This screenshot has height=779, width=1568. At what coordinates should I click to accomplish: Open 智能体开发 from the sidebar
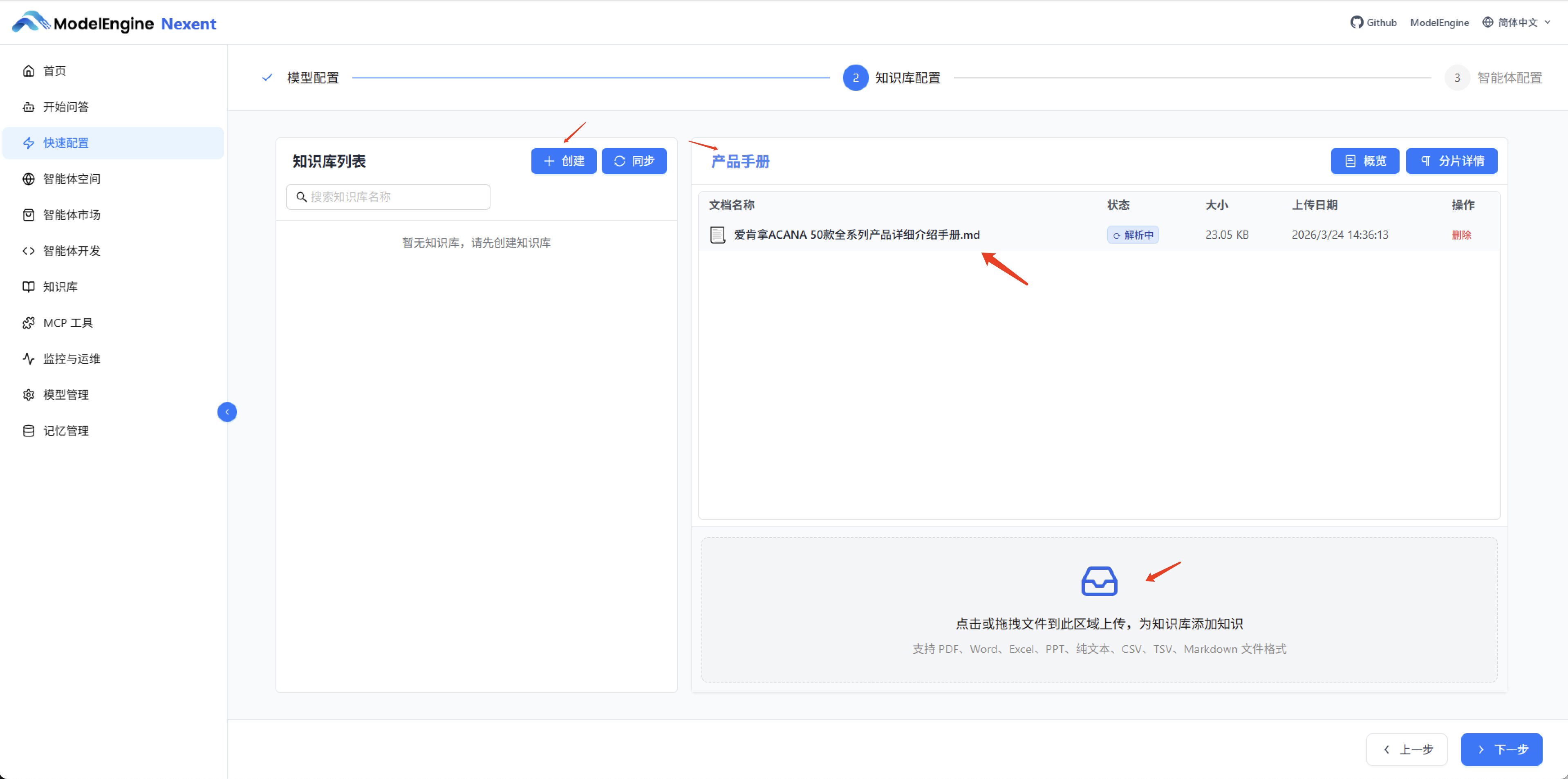[71, 250]
